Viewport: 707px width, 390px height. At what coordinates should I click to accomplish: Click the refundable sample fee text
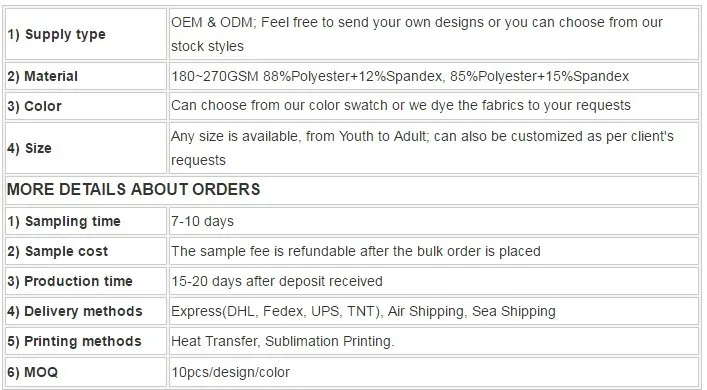point(356,252)
